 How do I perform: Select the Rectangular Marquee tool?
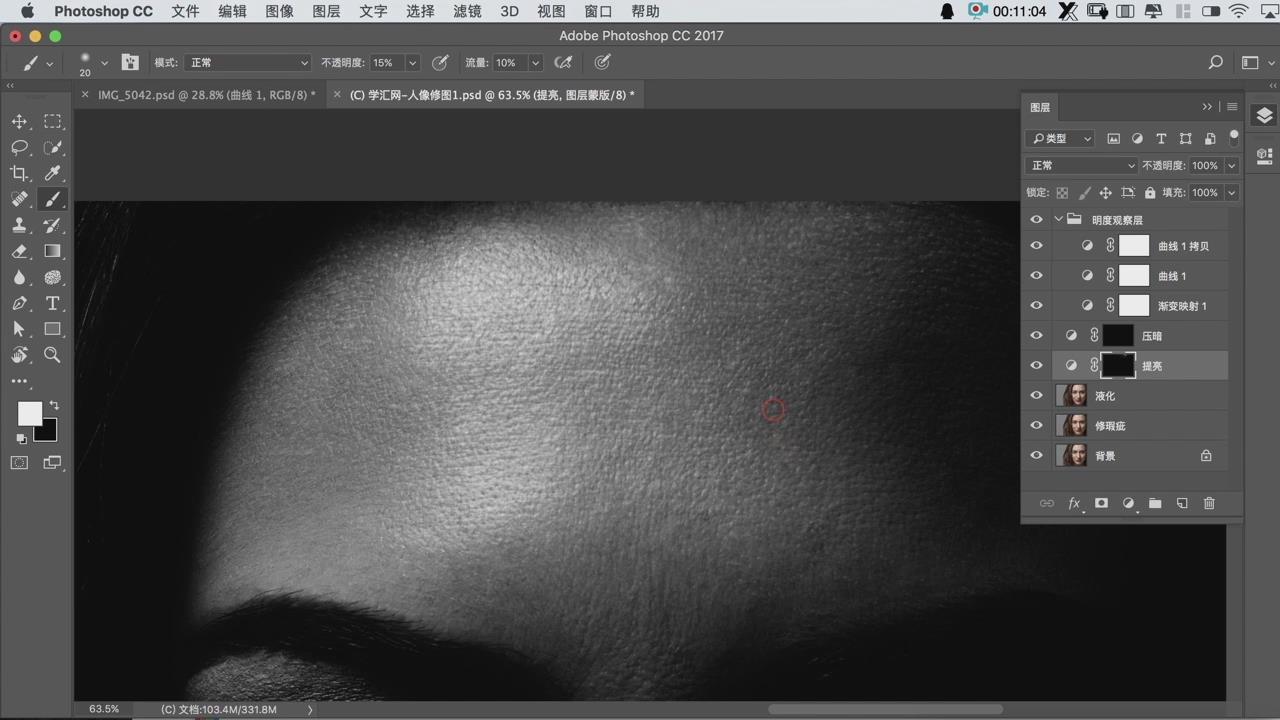pos(52,121)
